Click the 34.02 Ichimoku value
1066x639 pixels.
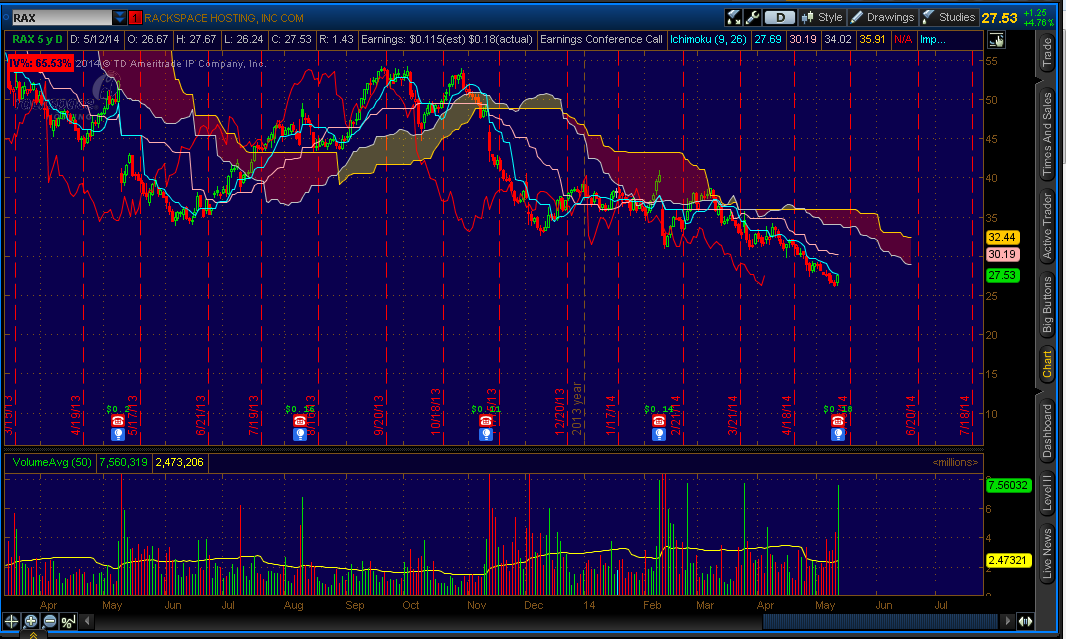[838, 39]
